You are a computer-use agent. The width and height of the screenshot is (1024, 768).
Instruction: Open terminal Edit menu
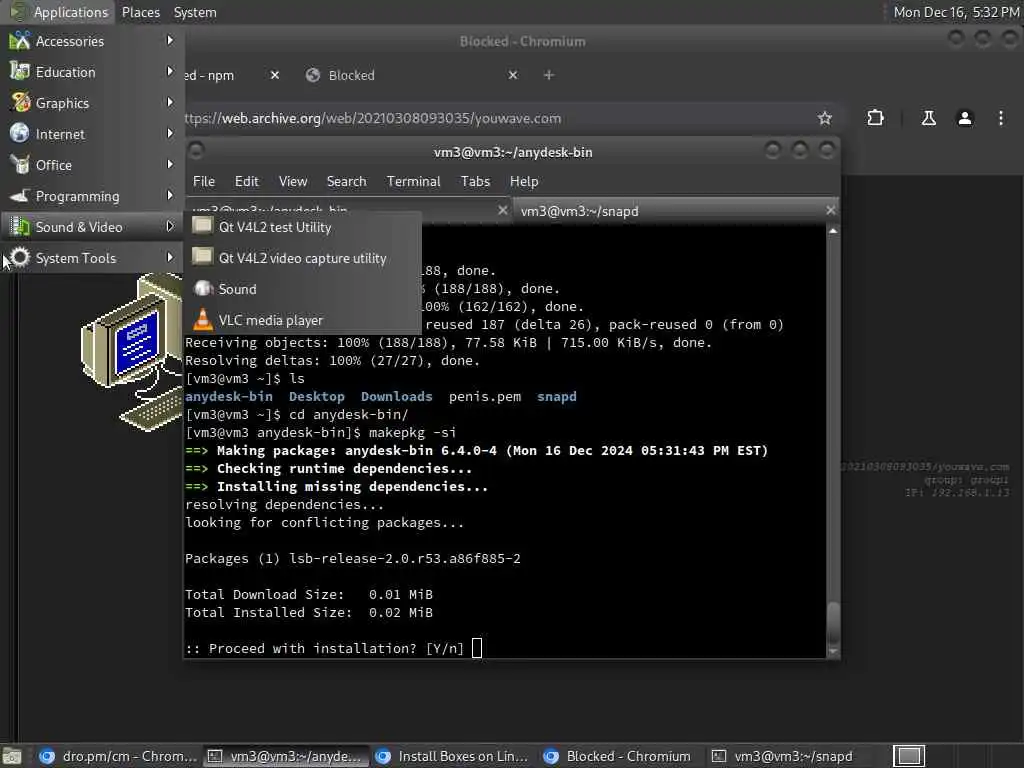click(x=246, y=181)
